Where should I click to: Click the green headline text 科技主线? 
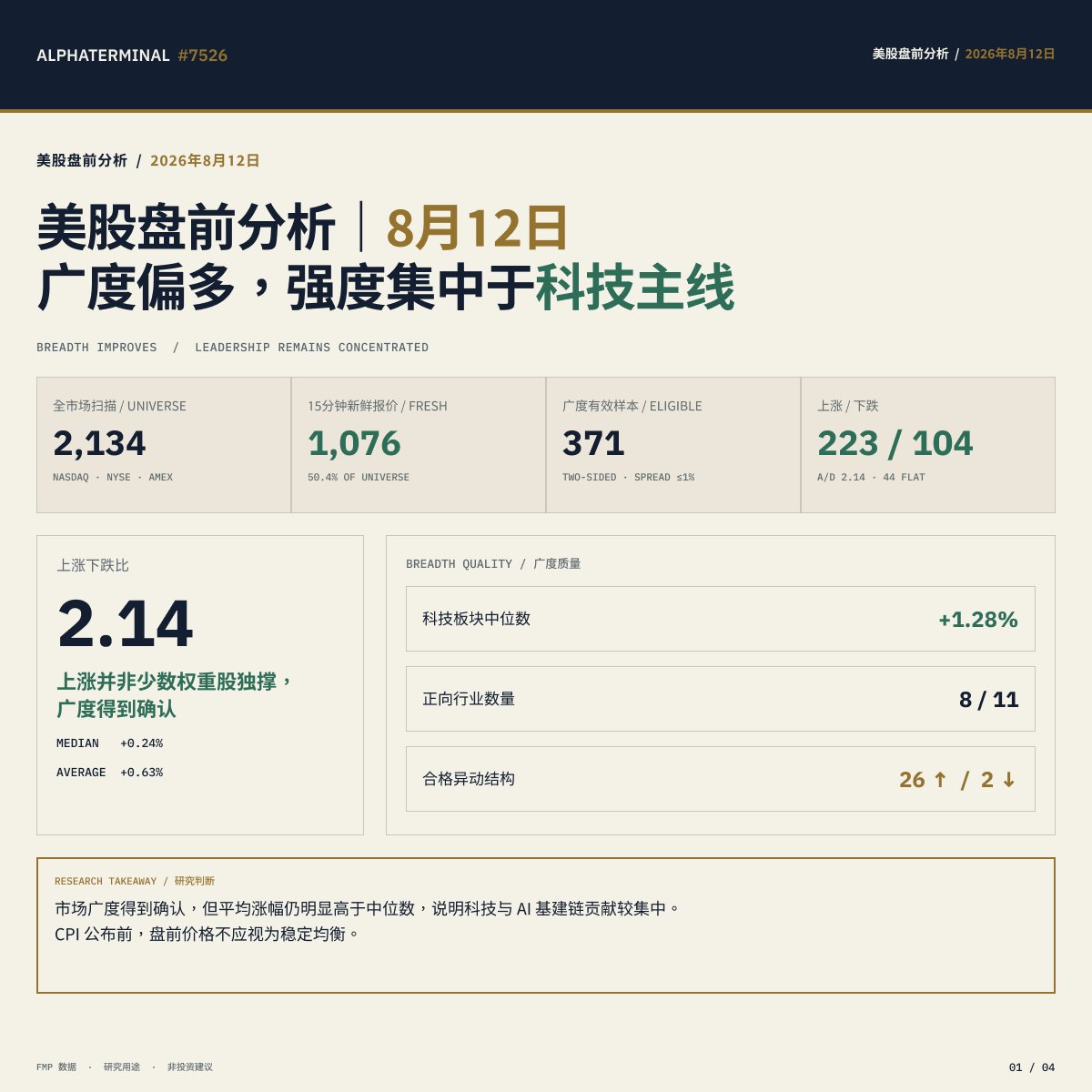click(634, 288)
